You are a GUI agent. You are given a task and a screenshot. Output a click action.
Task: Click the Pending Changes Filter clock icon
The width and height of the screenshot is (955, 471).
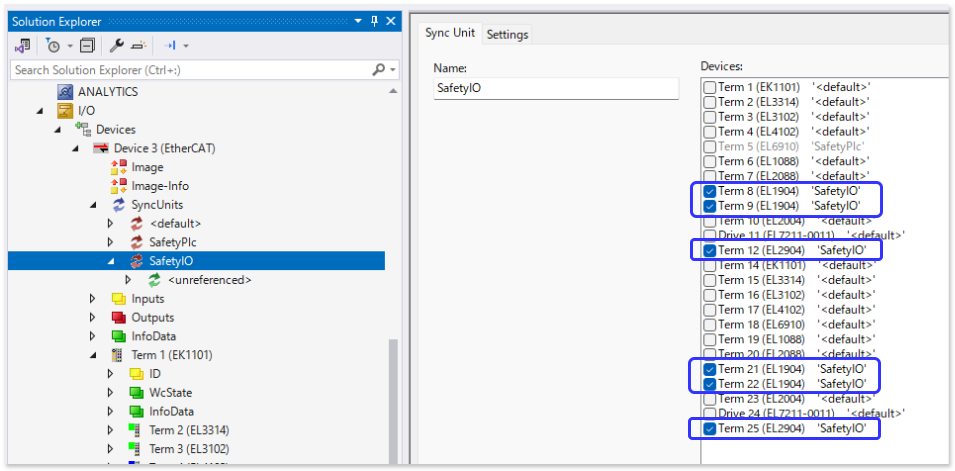click(x=53, y=46)
